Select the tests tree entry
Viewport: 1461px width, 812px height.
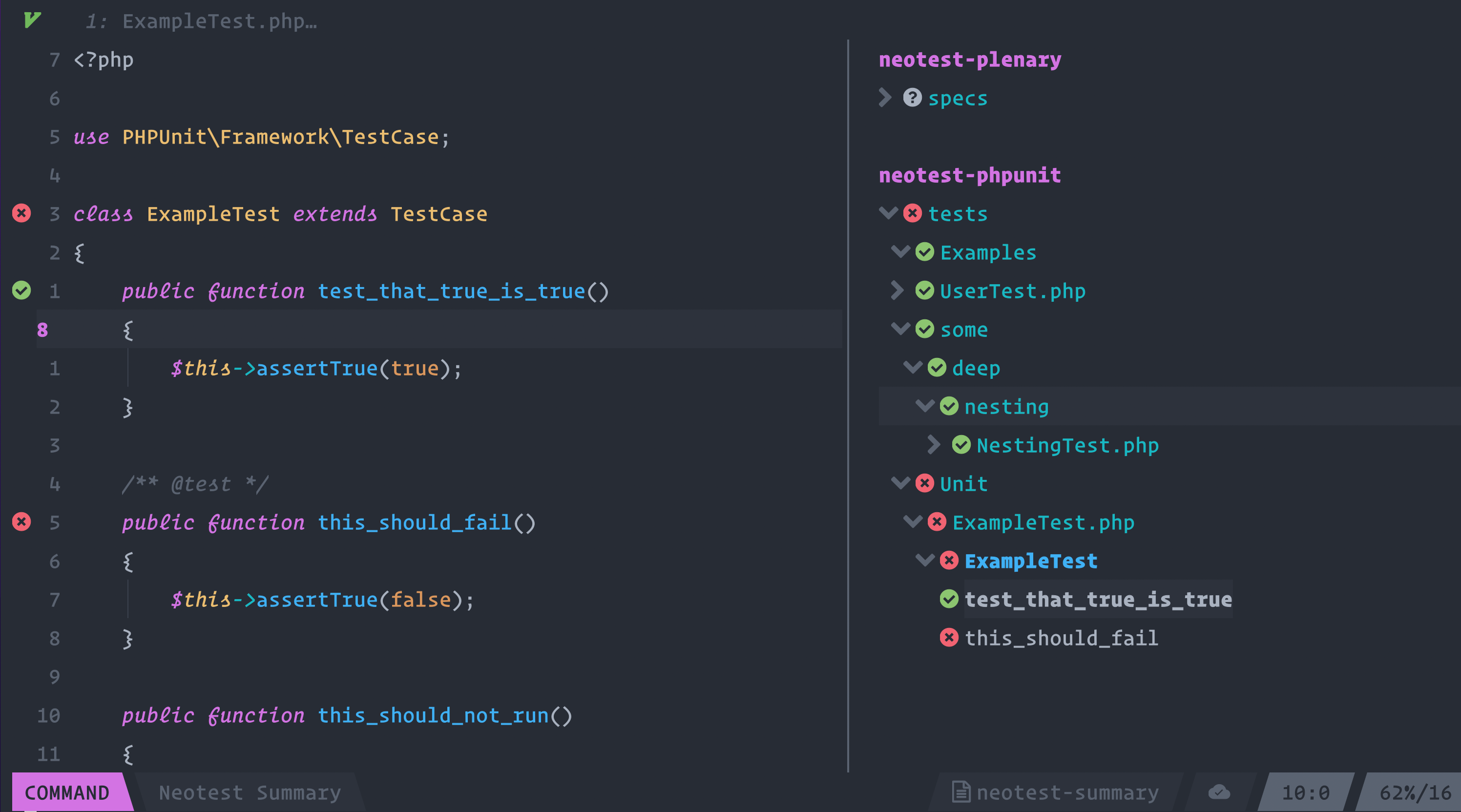(x=958, y=214)
